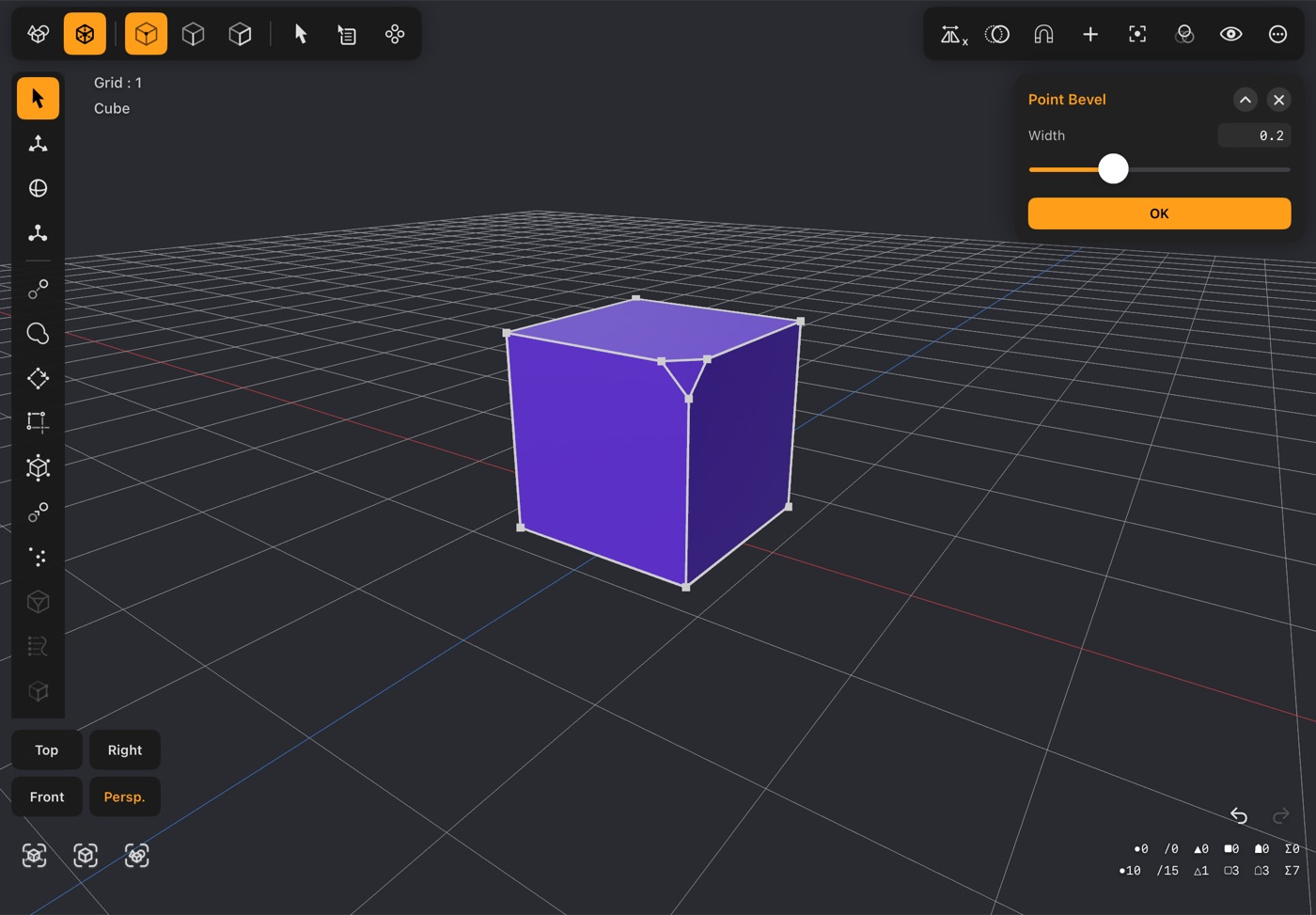Select the world globe orientation tool
Screen dimensions: 1316x915
tap(38, 188)
